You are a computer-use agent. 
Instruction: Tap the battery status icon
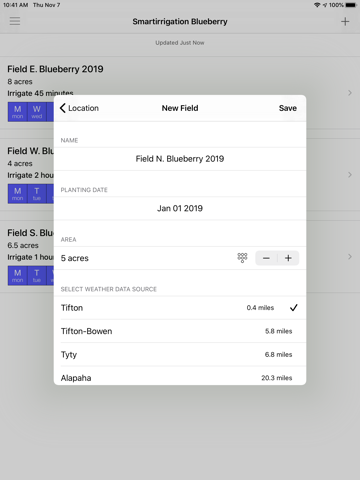point(351,5)
